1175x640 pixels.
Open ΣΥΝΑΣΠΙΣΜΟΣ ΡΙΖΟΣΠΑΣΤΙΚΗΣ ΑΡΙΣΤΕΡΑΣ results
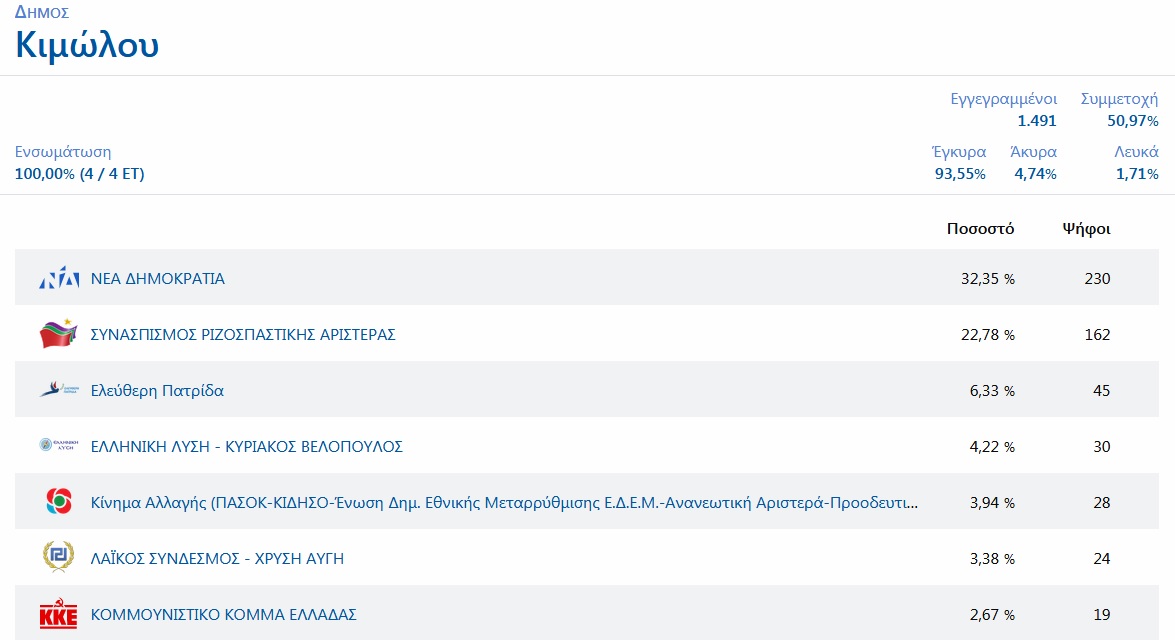pos(243,335)
